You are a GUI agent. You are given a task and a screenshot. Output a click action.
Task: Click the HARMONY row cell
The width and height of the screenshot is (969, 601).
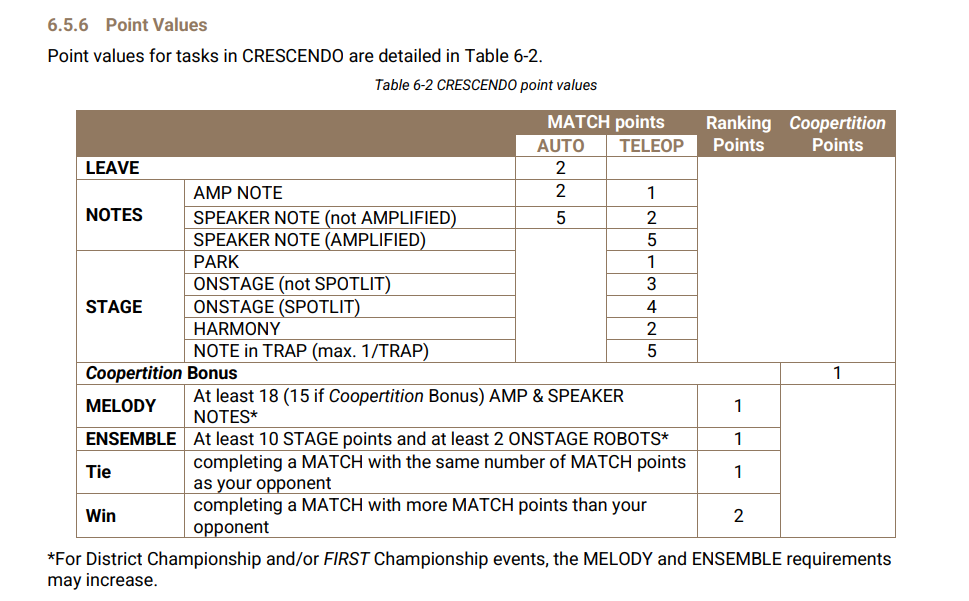coord(237,329)
